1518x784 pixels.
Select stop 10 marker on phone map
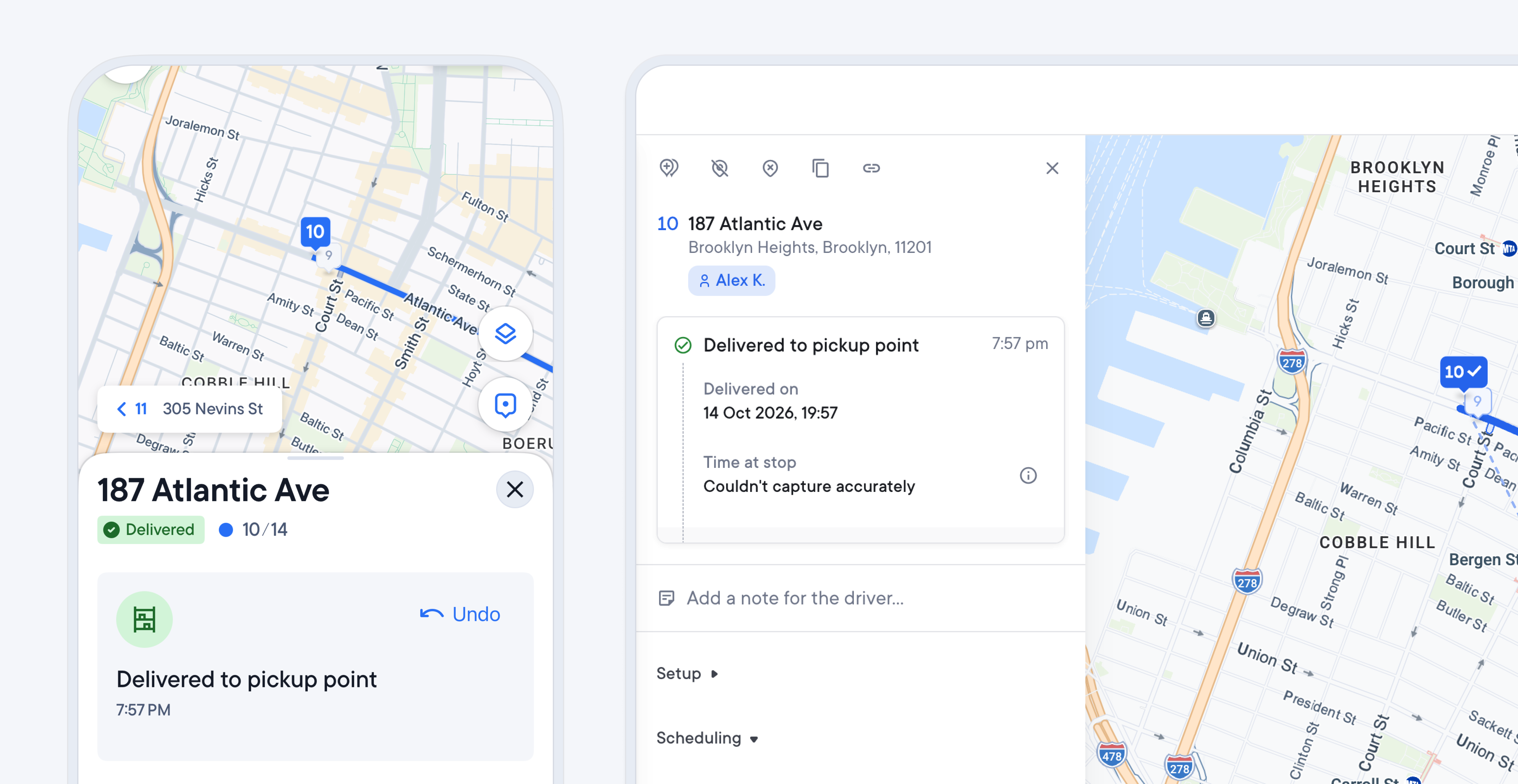tap(315, 233)
